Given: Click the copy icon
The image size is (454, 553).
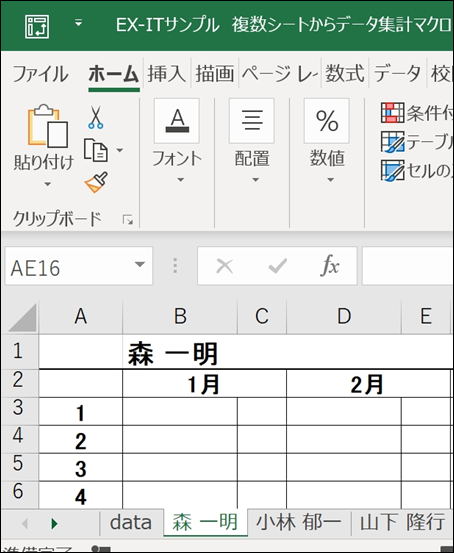Looking at the screenshot, I should 95,151.
